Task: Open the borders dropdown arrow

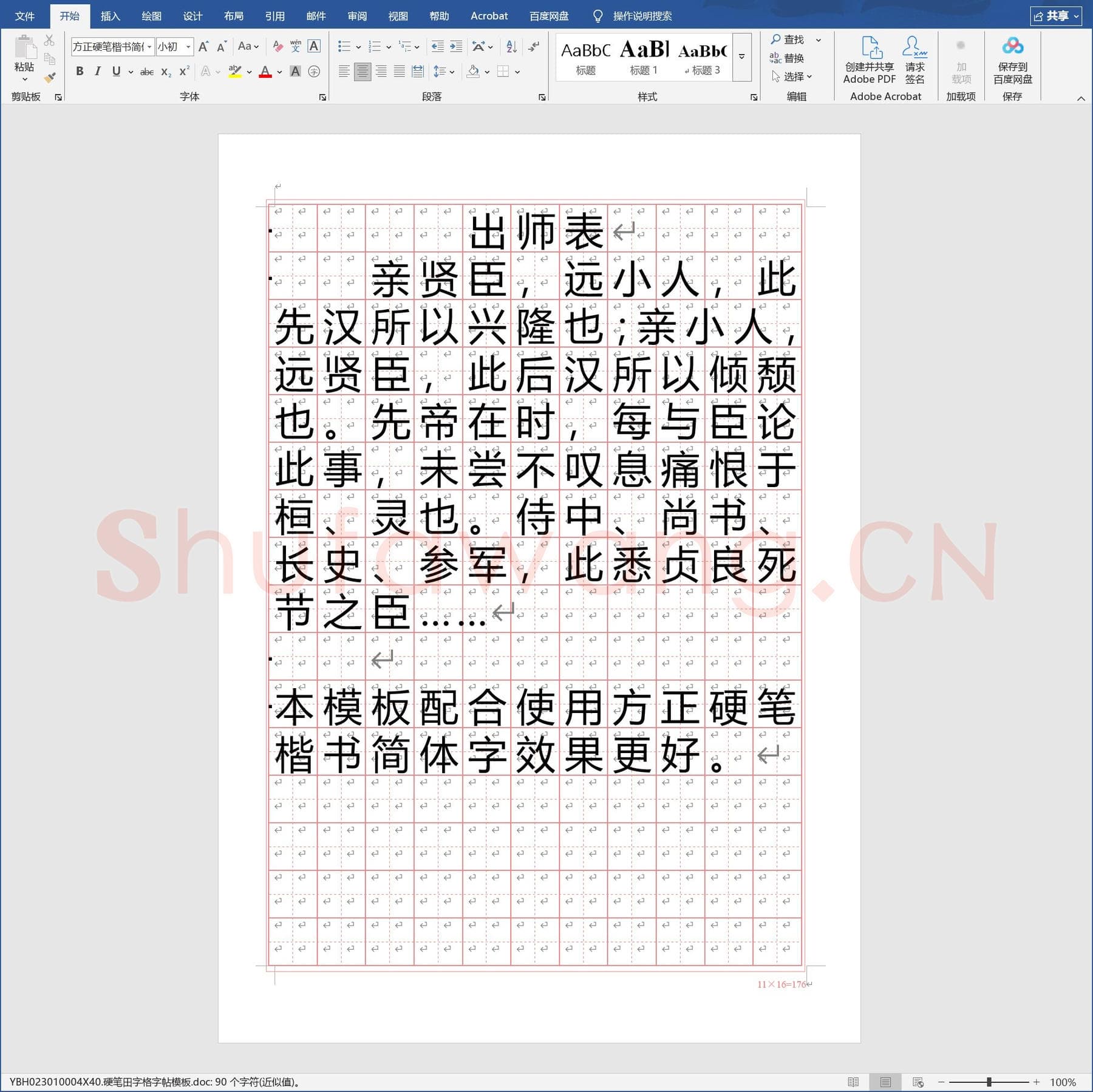Action: pos(517,72)
